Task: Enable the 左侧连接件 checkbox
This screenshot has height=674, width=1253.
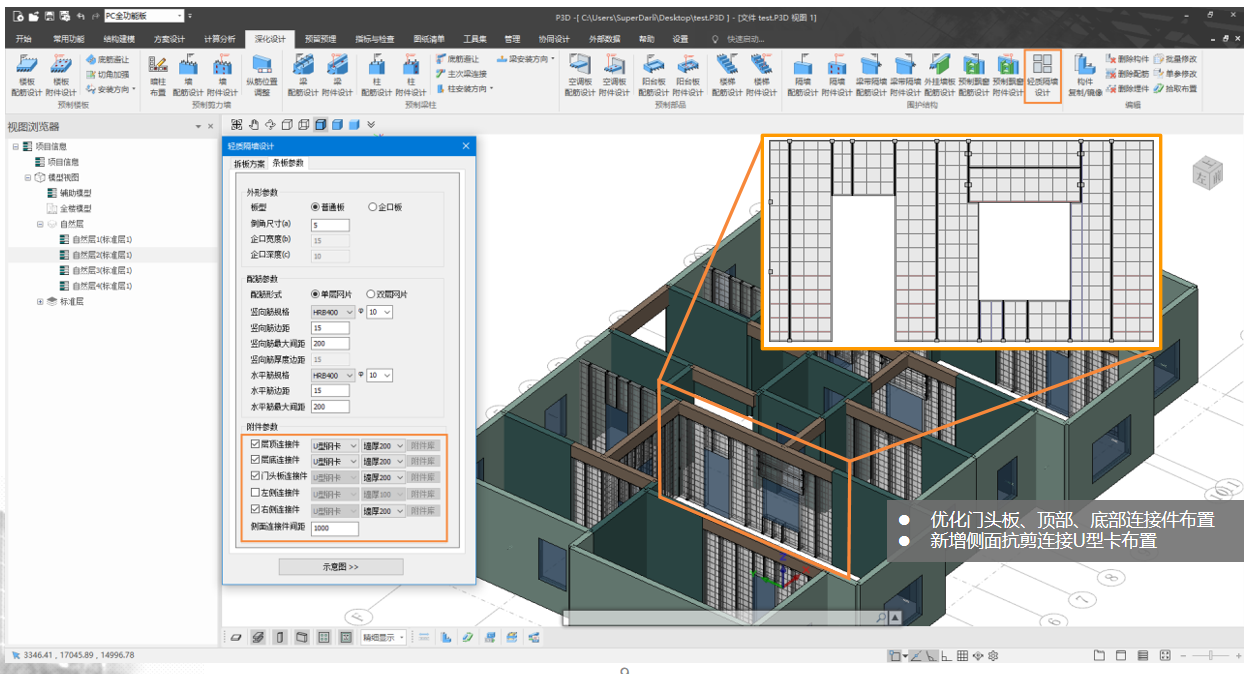Action: click(256, 494)
